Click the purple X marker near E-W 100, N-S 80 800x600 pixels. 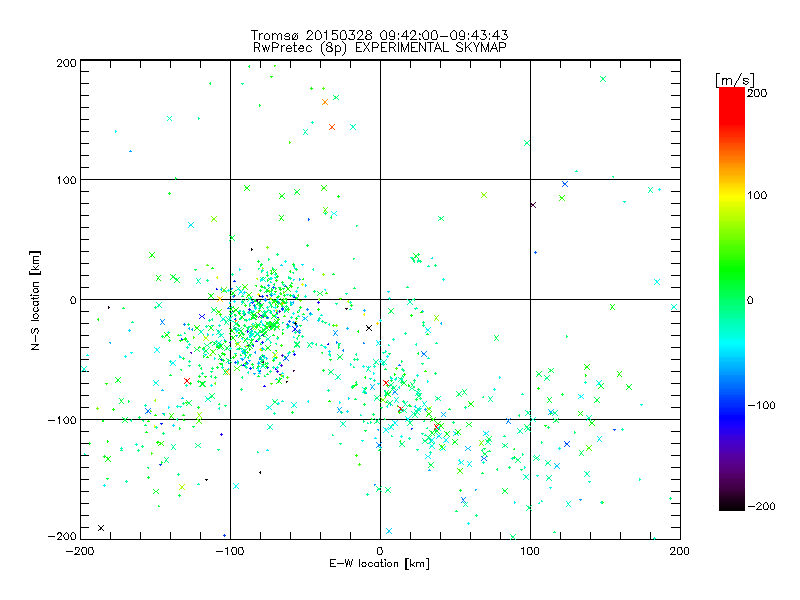tap(533, 205)
